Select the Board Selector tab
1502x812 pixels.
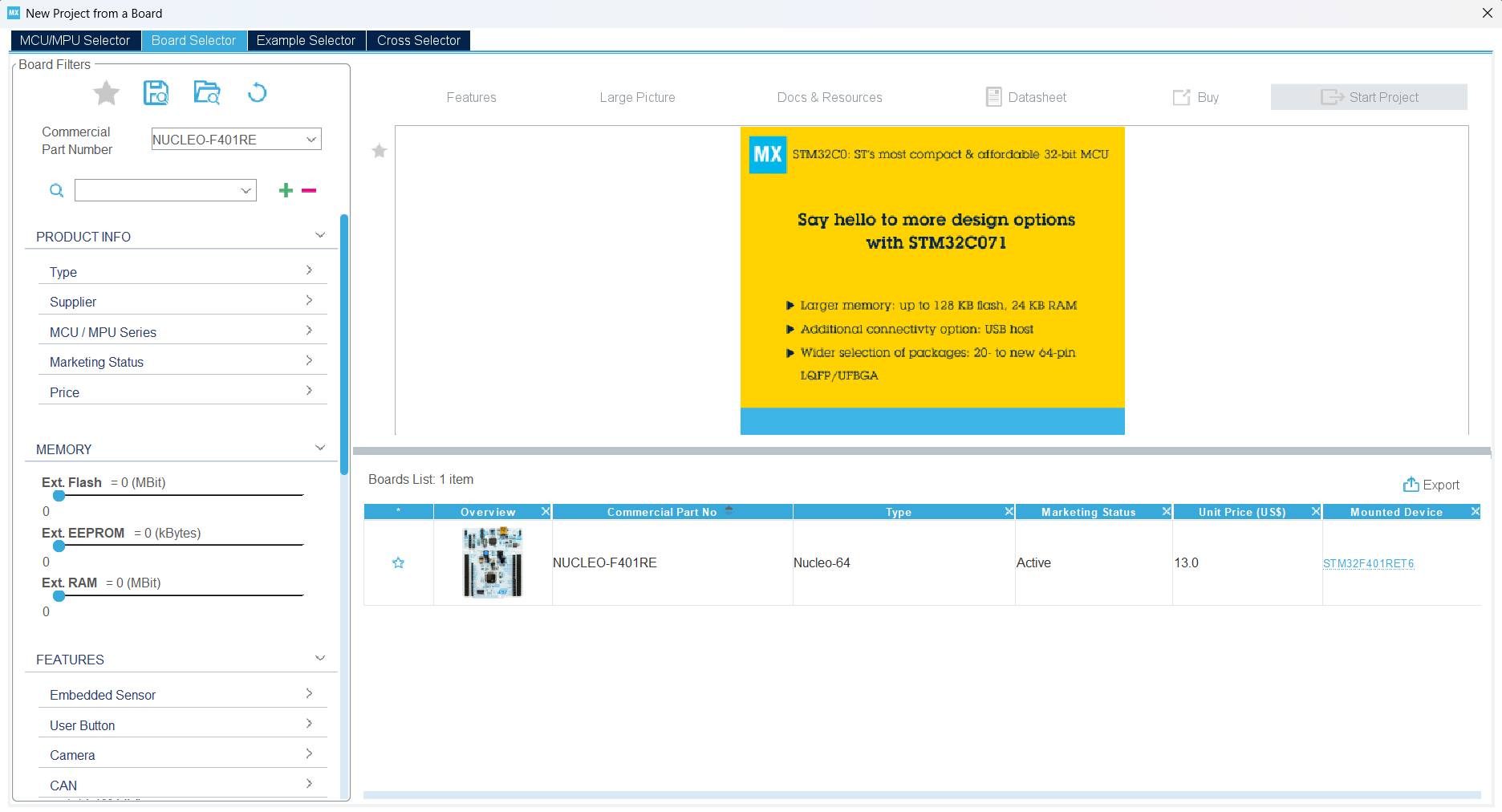193,40
